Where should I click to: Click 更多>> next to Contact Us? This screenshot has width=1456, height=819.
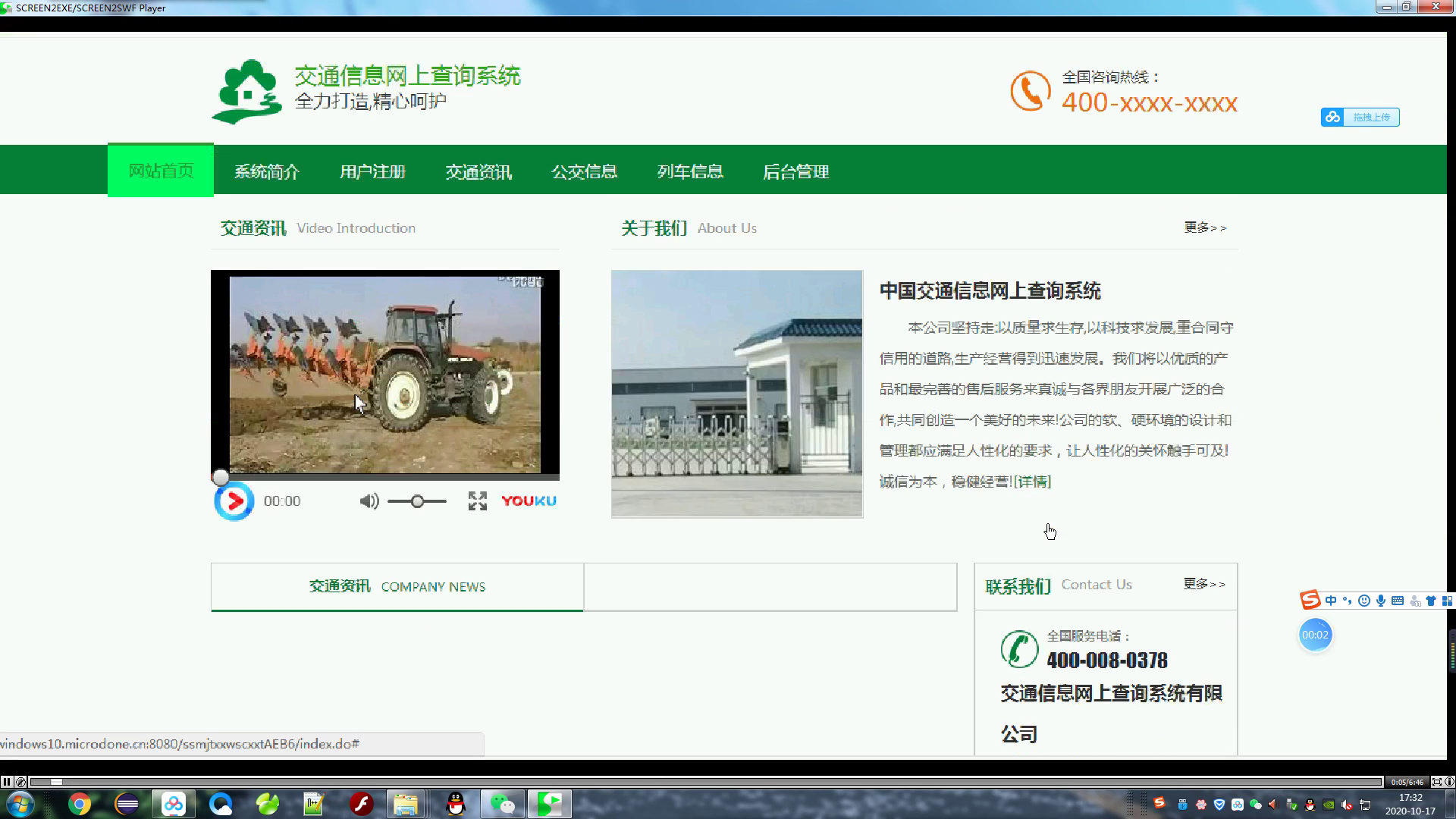point(1204,584)
